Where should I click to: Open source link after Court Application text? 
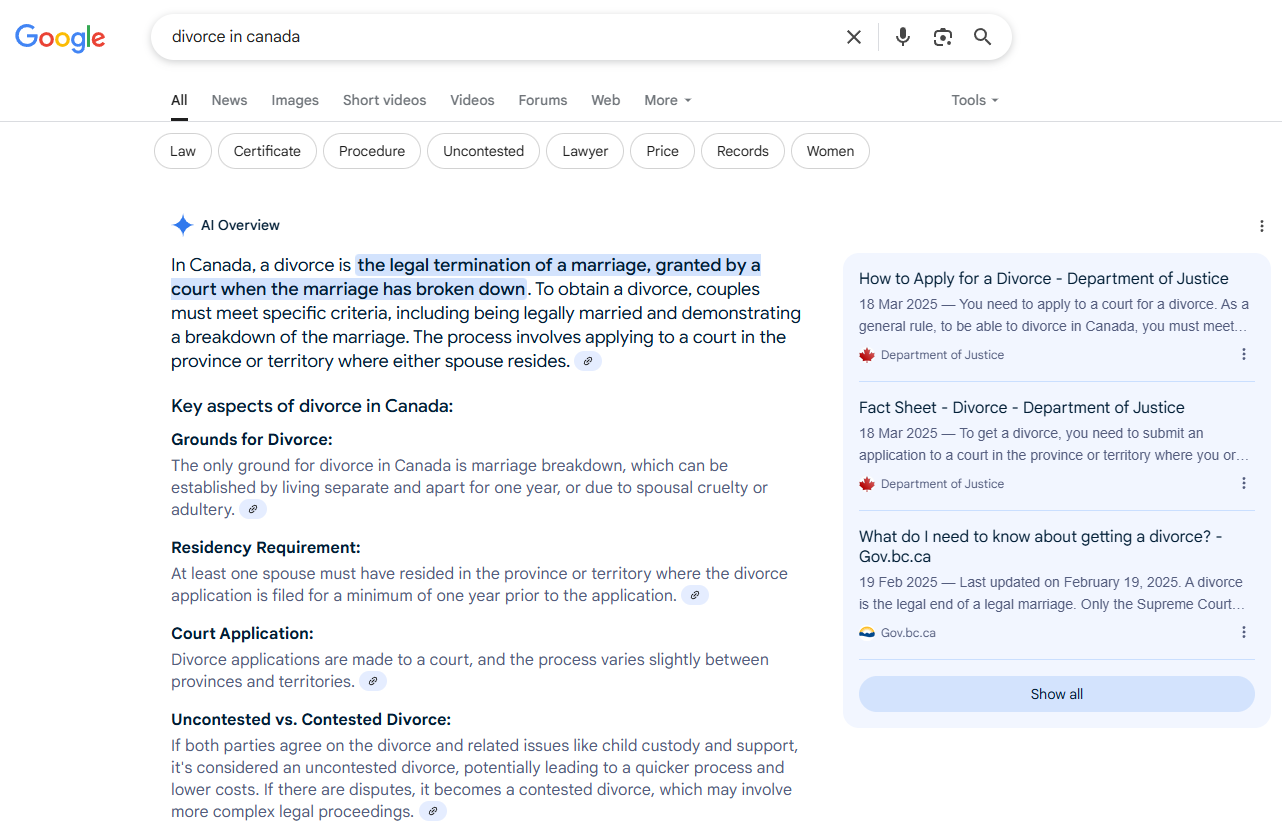373,681
